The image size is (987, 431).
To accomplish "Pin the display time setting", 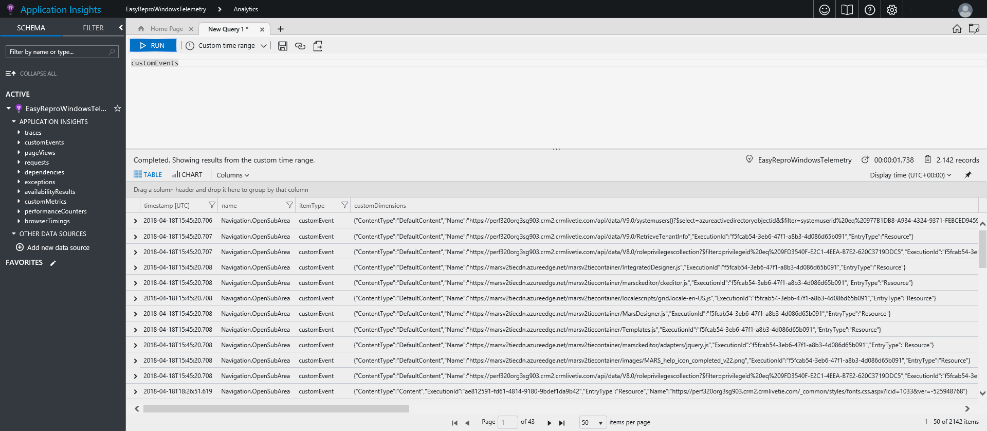I will click(967, 174).
